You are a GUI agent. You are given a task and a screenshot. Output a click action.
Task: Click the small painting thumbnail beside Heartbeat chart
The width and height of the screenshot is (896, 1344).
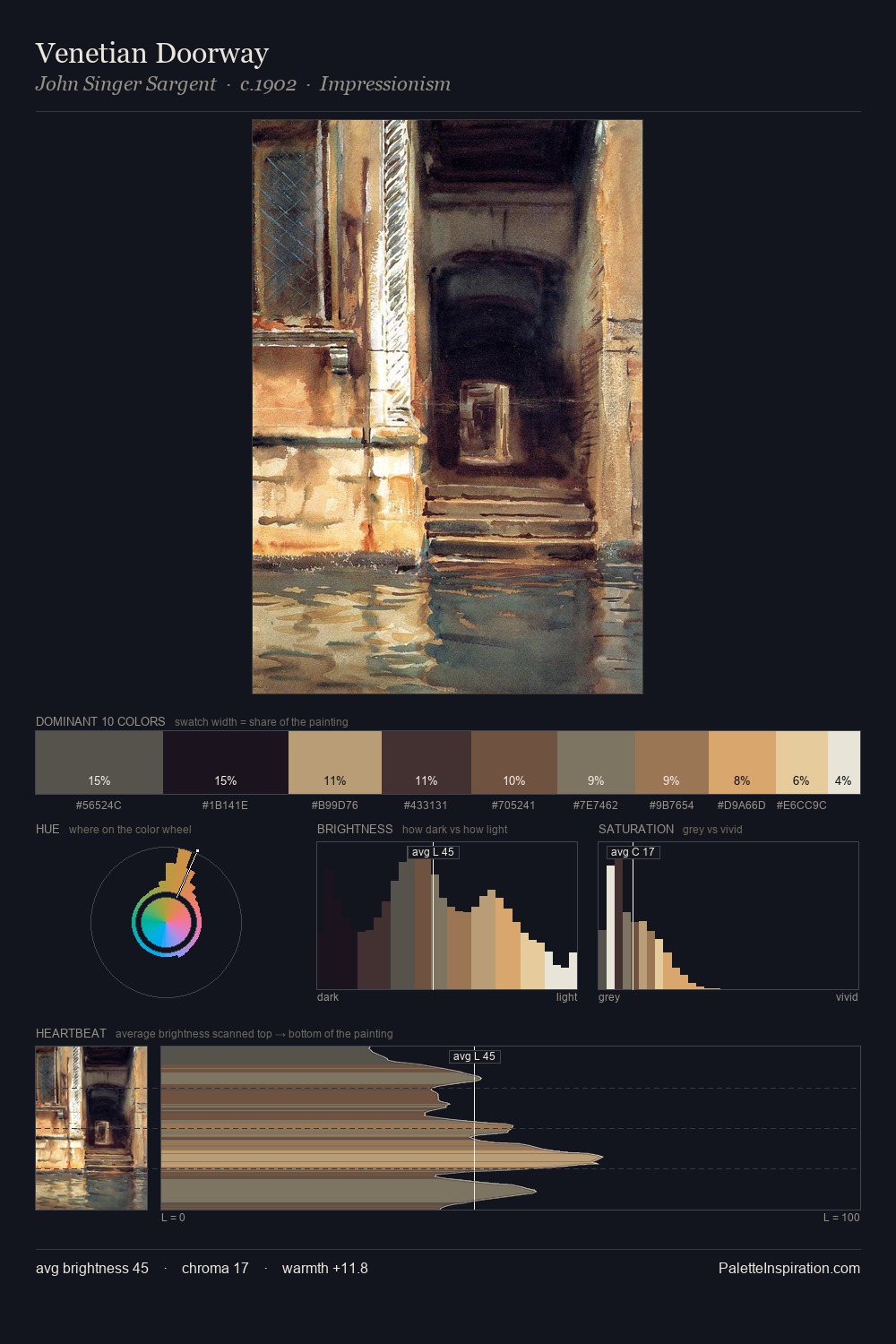tap(91, 1128)
